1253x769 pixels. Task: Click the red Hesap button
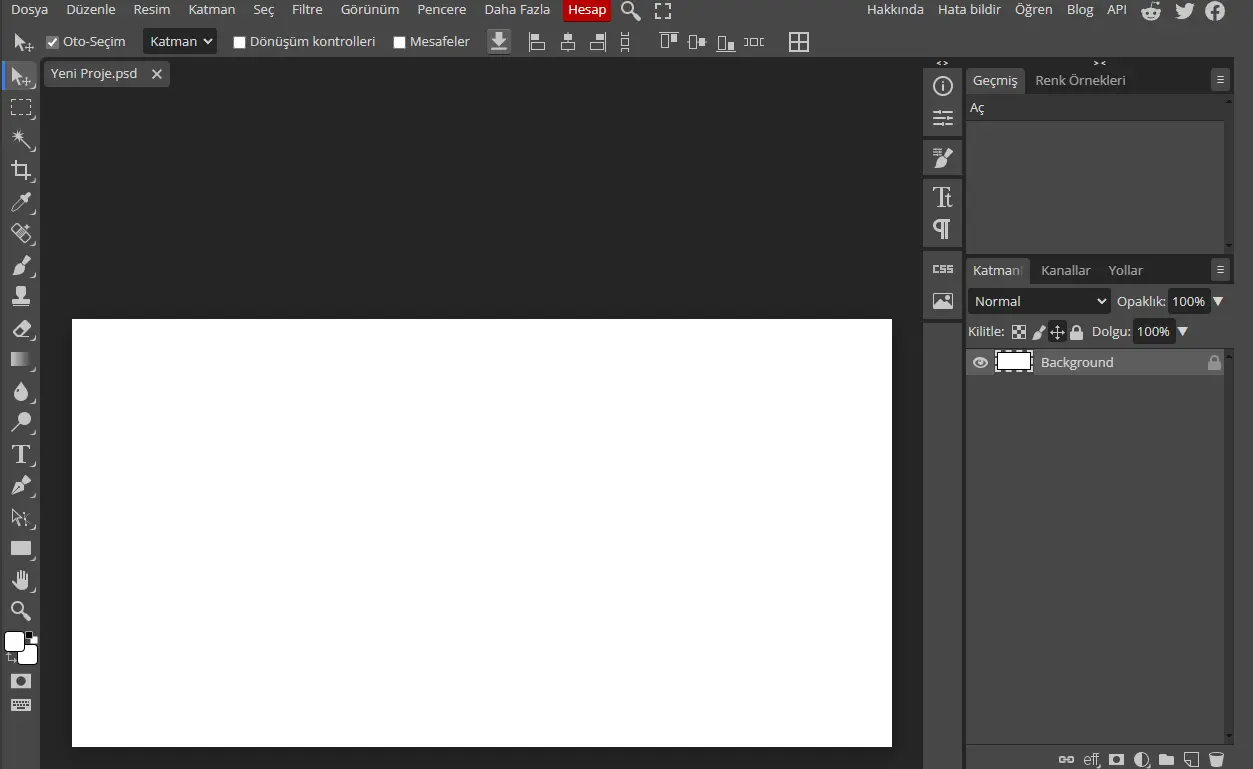coord(587,10)
